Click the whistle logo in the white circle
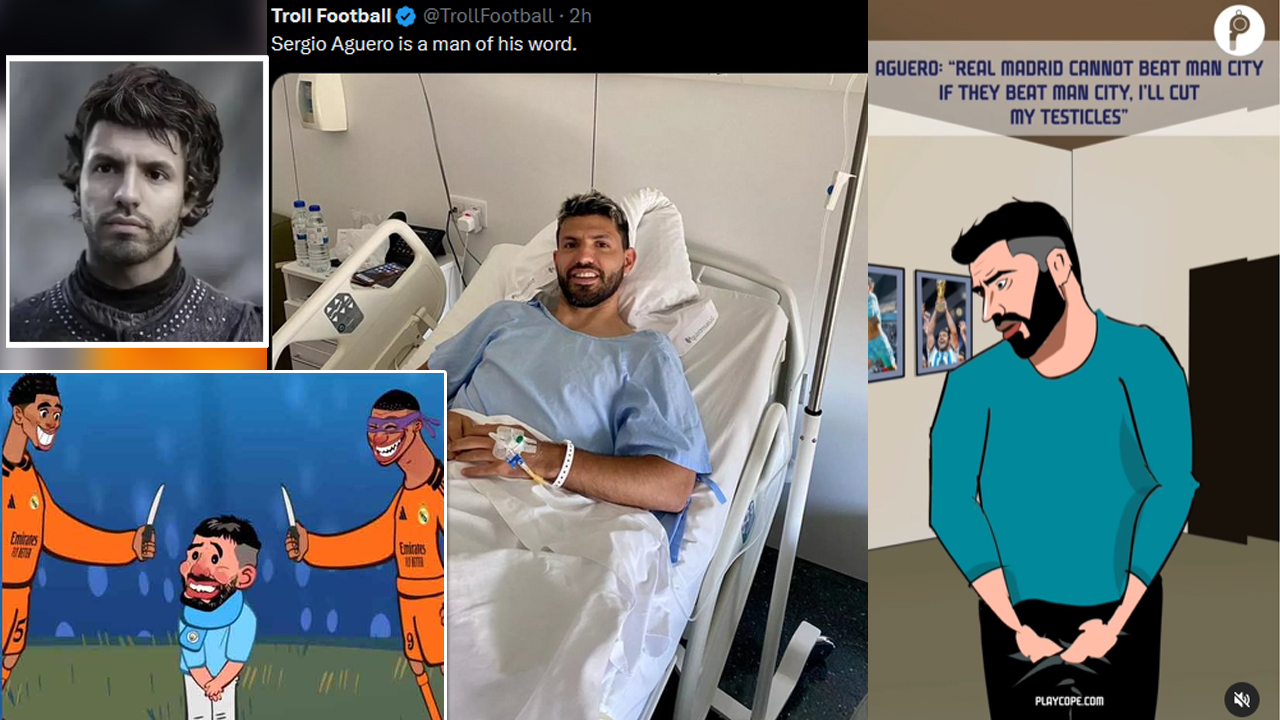Image resolution: width=1280 pixels, height=720 pixels. point(1239,29)
